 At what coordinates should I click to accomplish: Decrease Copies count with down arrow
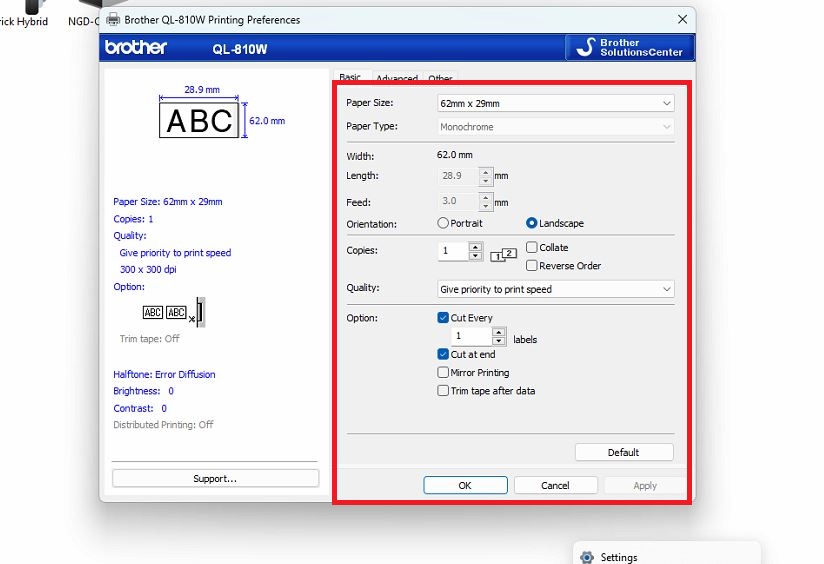tap(475, 255)
